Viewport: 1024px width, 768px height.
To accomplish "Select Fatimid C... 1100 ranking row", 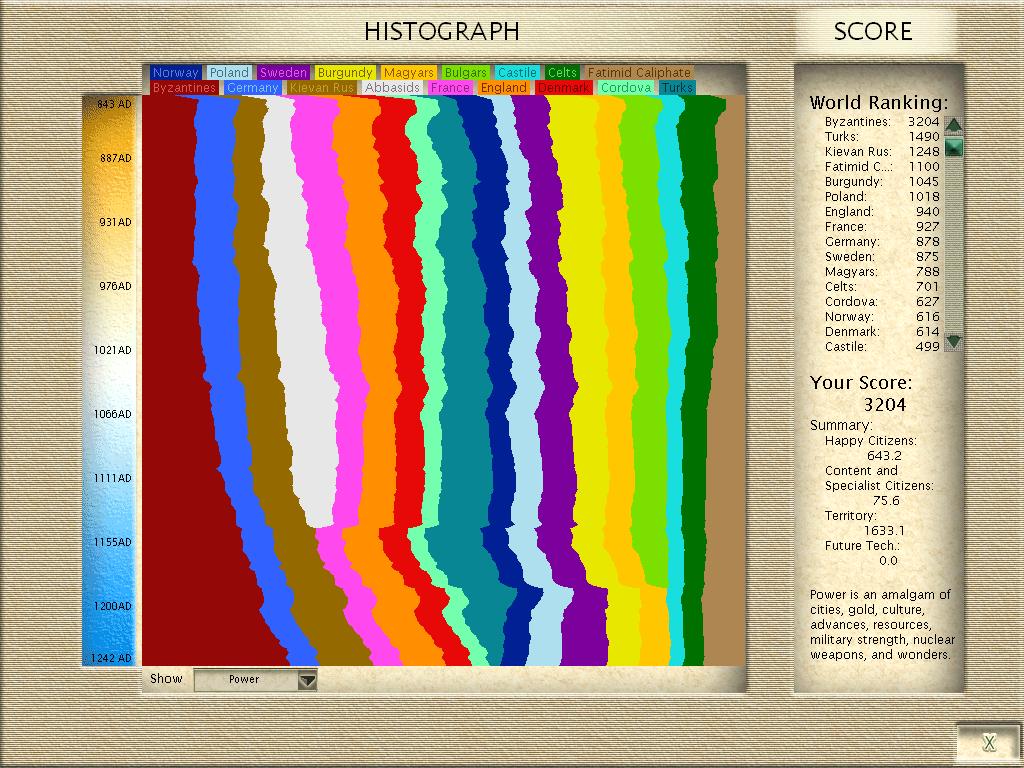I will coord(882,167).
